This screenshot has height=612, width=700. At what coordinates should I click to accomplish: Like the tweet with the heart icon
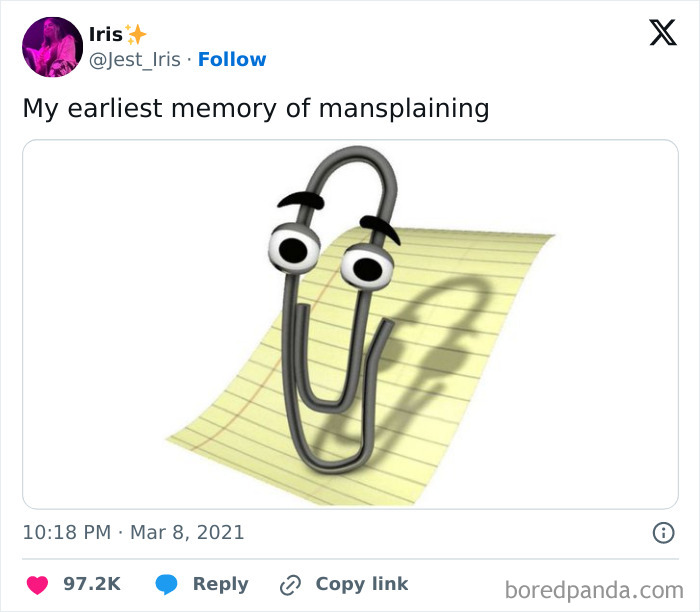click(38, 585)
